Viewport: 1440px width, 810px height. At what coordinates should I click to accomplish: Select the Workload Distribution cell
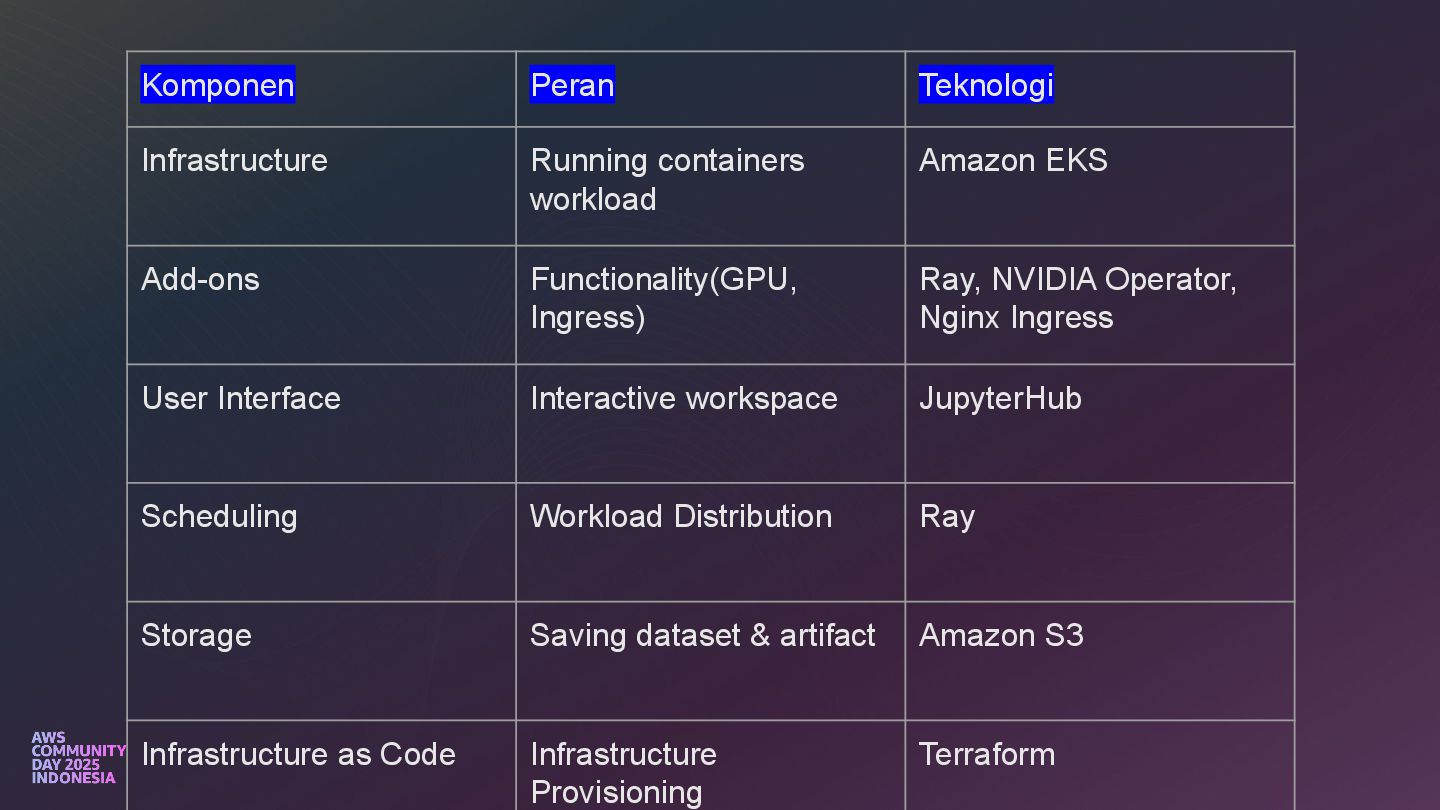[x=681, y=516]
